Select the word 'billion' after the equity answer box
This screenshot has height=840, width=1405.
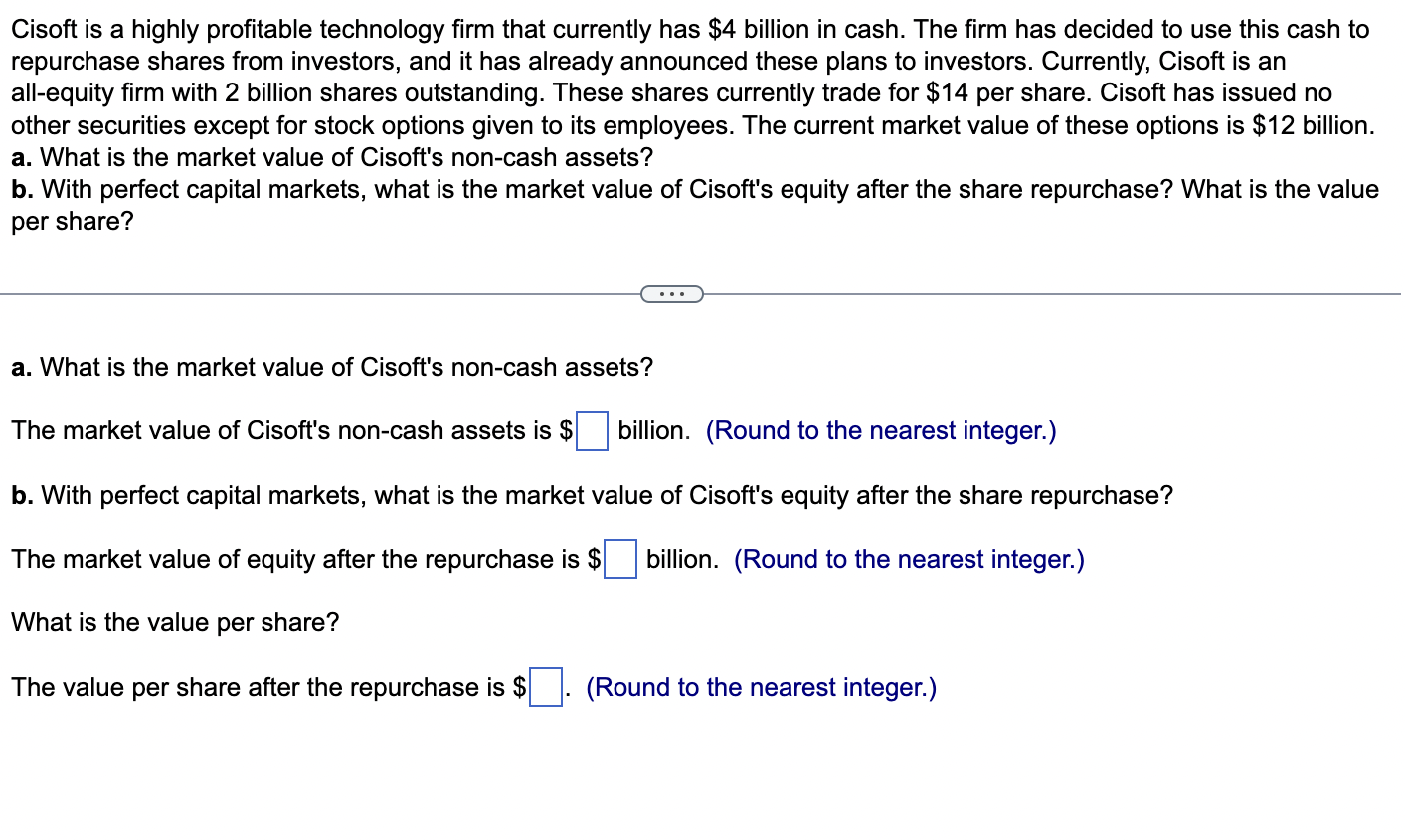click(680, 559)
